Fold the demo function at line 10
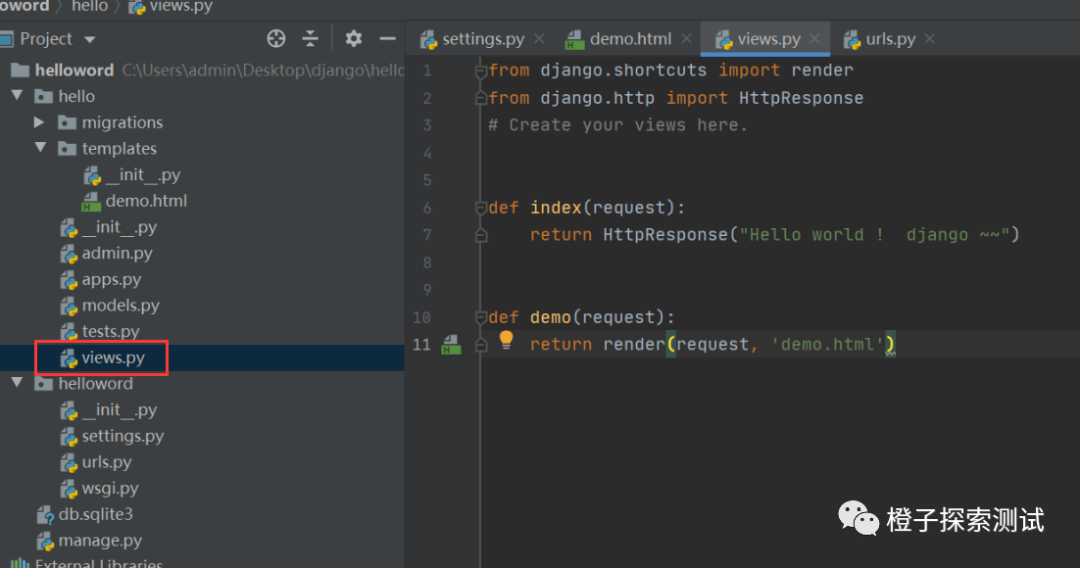Screen dimensions: 1080x568 click(x=481, y=317)
